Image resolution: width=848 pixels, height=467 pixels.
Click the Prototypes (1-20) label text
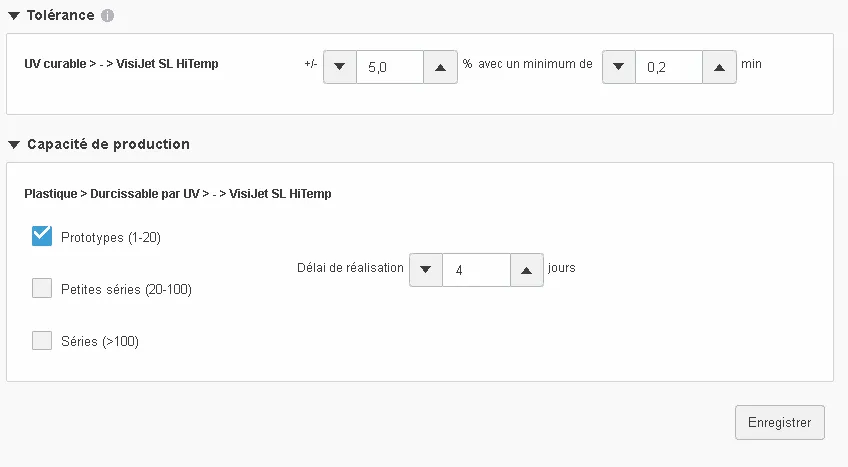111,238
